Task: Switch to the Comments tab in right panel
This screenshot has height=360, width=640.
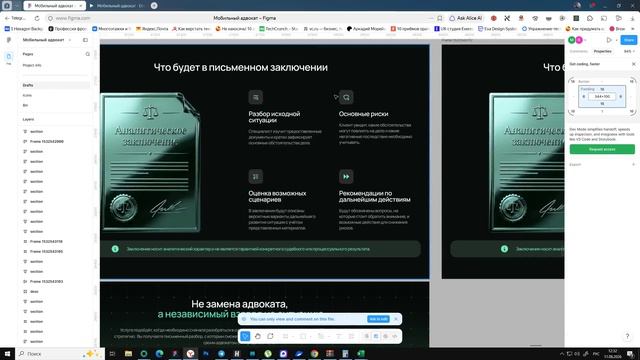Action: pos(578,51)
